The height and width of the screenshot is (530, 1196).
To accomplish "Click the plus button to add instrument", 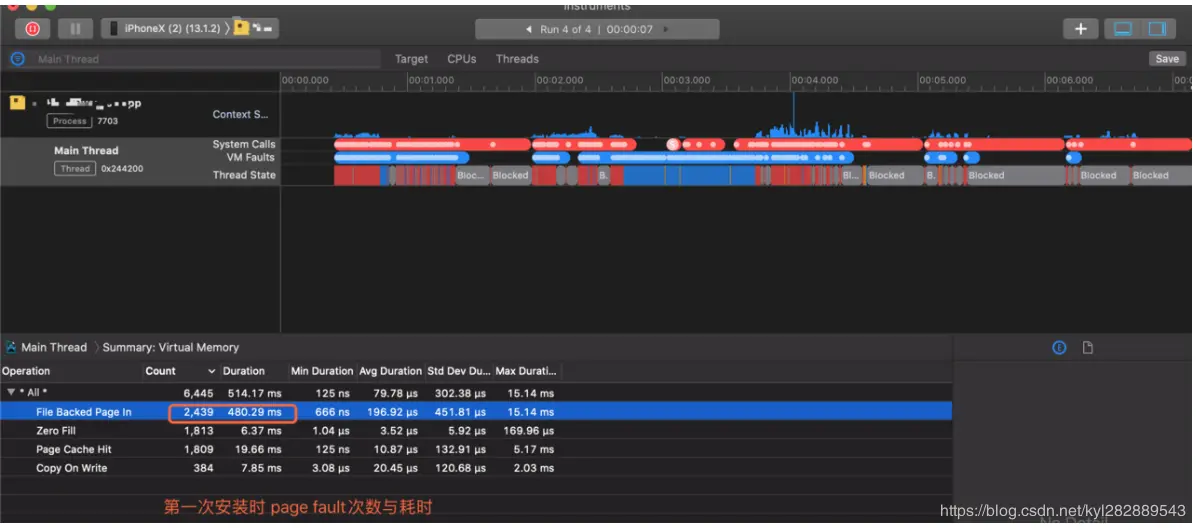I will point(1080,29).
